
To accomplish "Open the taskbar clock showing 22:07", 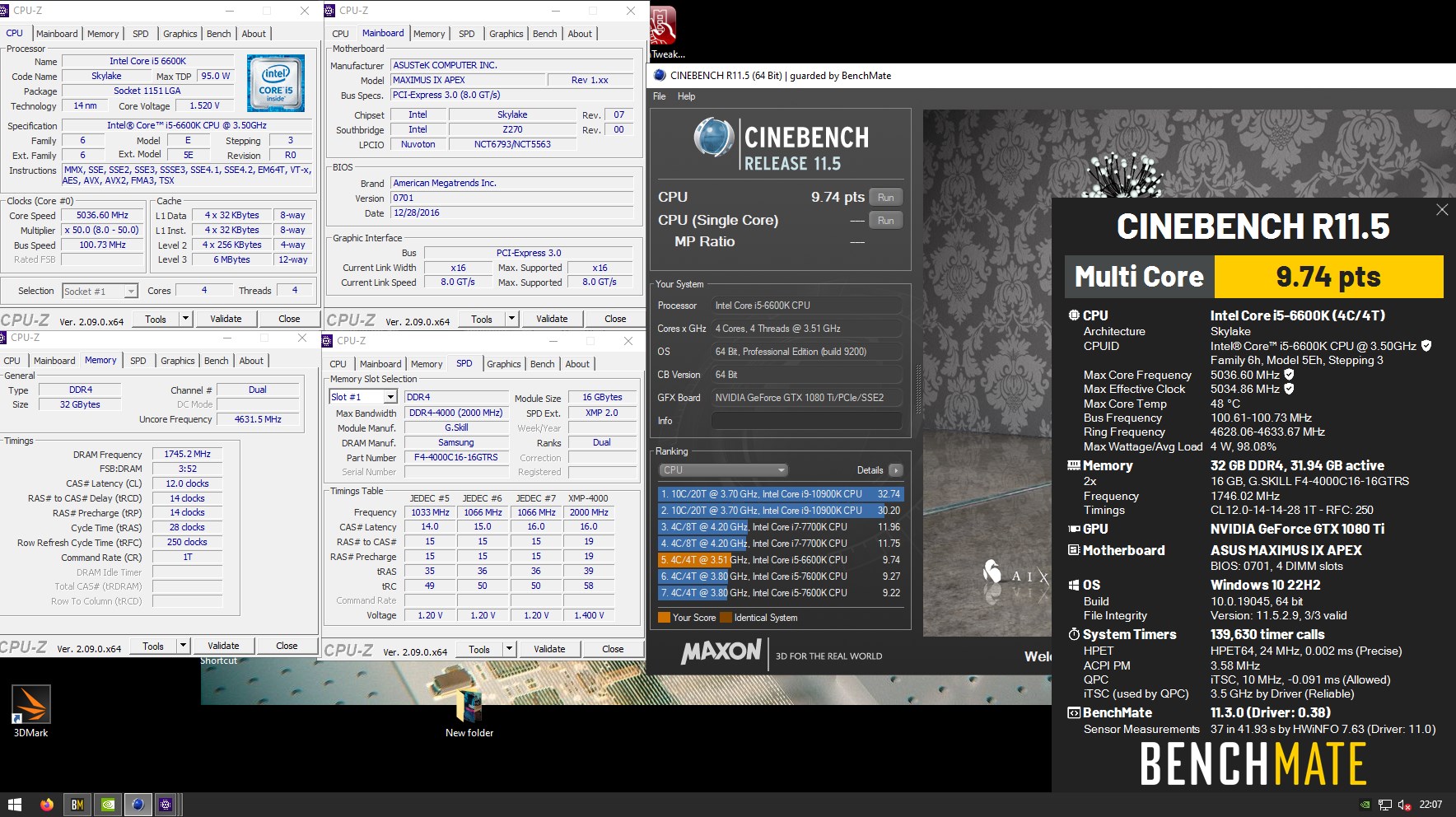I will coord(1430,805).
